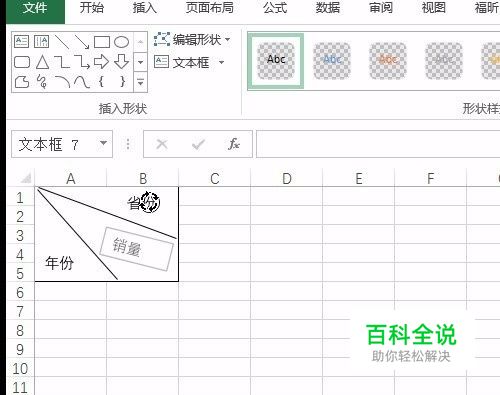The image size is (500, 395).
Task: Select the 年份 text box
Action: coord(59,263)
